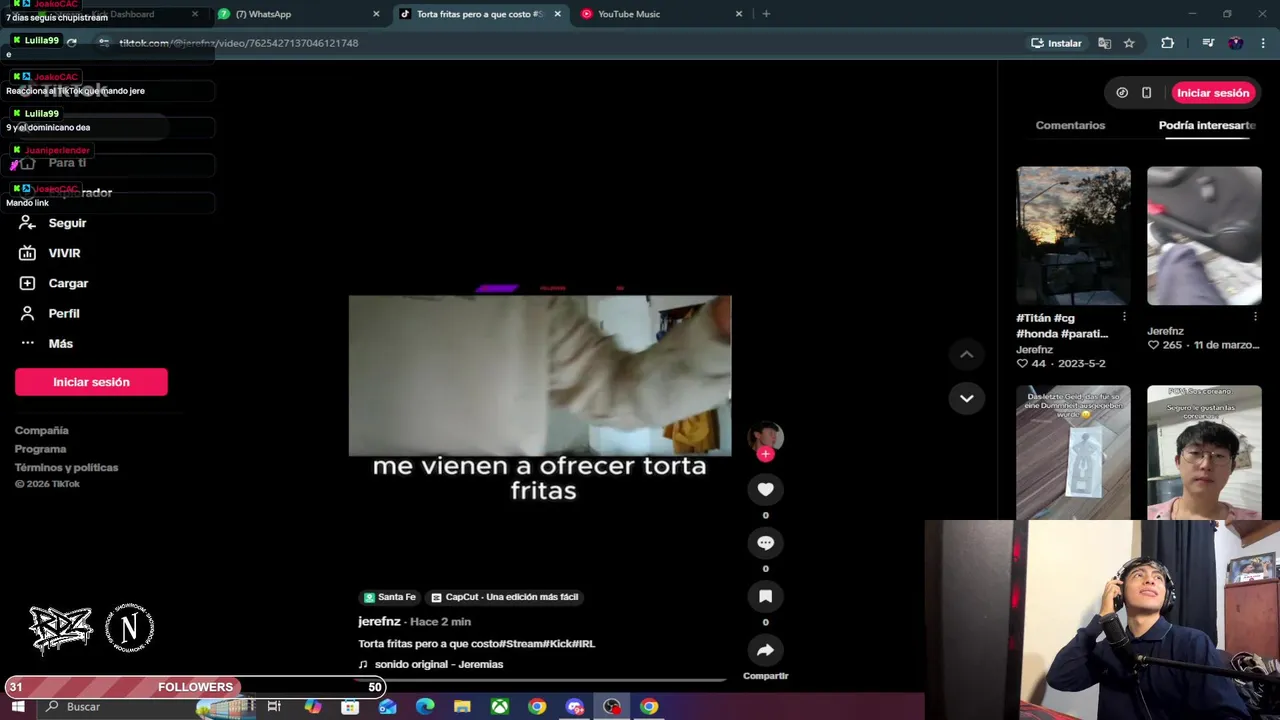Click the Más three-dots icon in sidebar
1280x720 pixels.
28,343
